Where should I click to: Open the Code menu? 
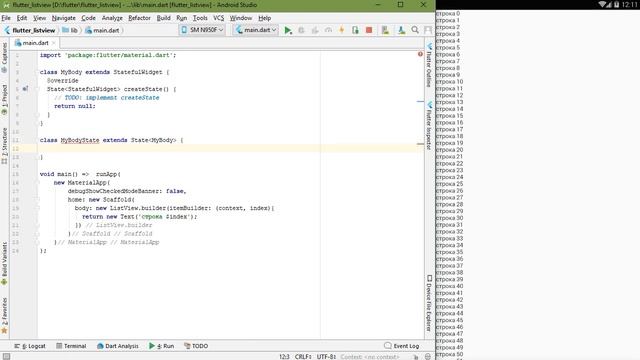tap(88, 18)
